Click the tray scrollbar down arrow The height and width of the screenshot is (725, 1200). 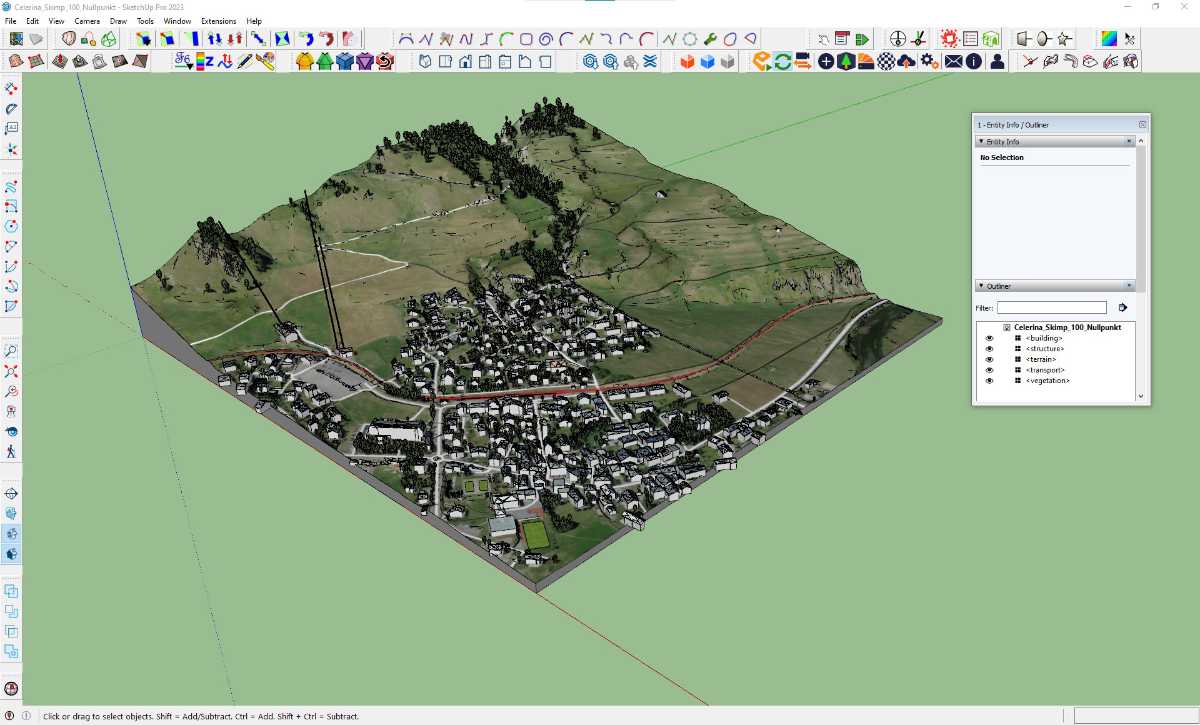(1141, 396)
